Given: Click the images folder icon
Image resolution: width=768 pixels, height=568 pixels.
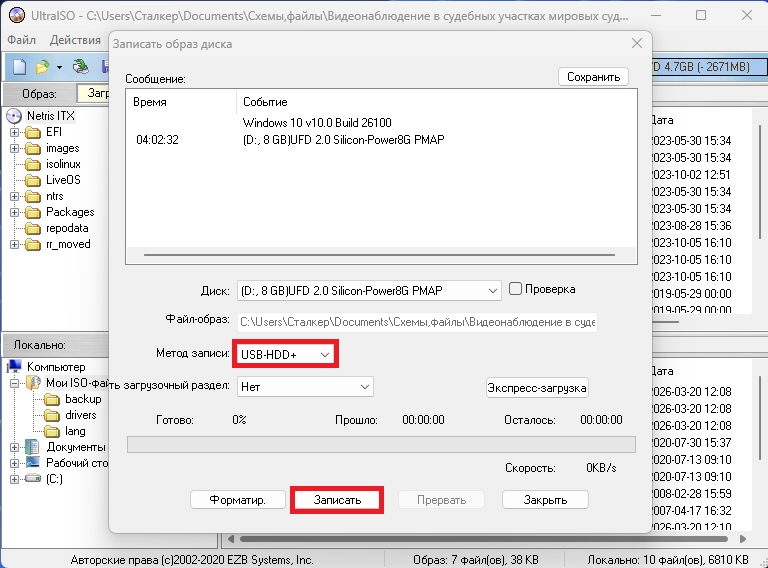Looking at the screenshot, I should 33,149.
